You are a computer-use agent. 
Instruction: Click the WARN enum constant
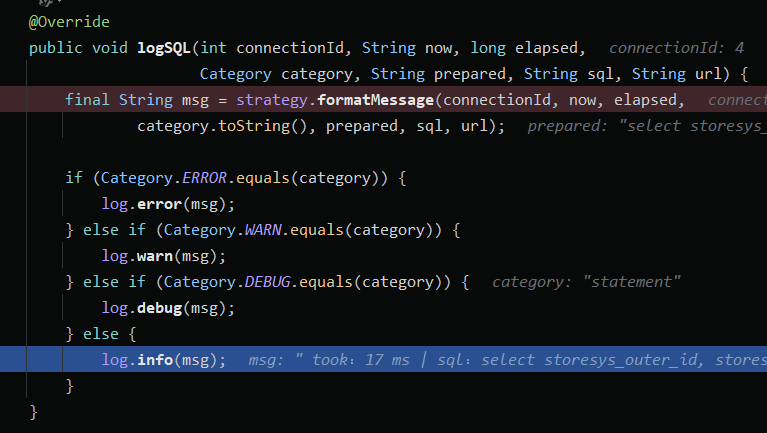point(263,229)
